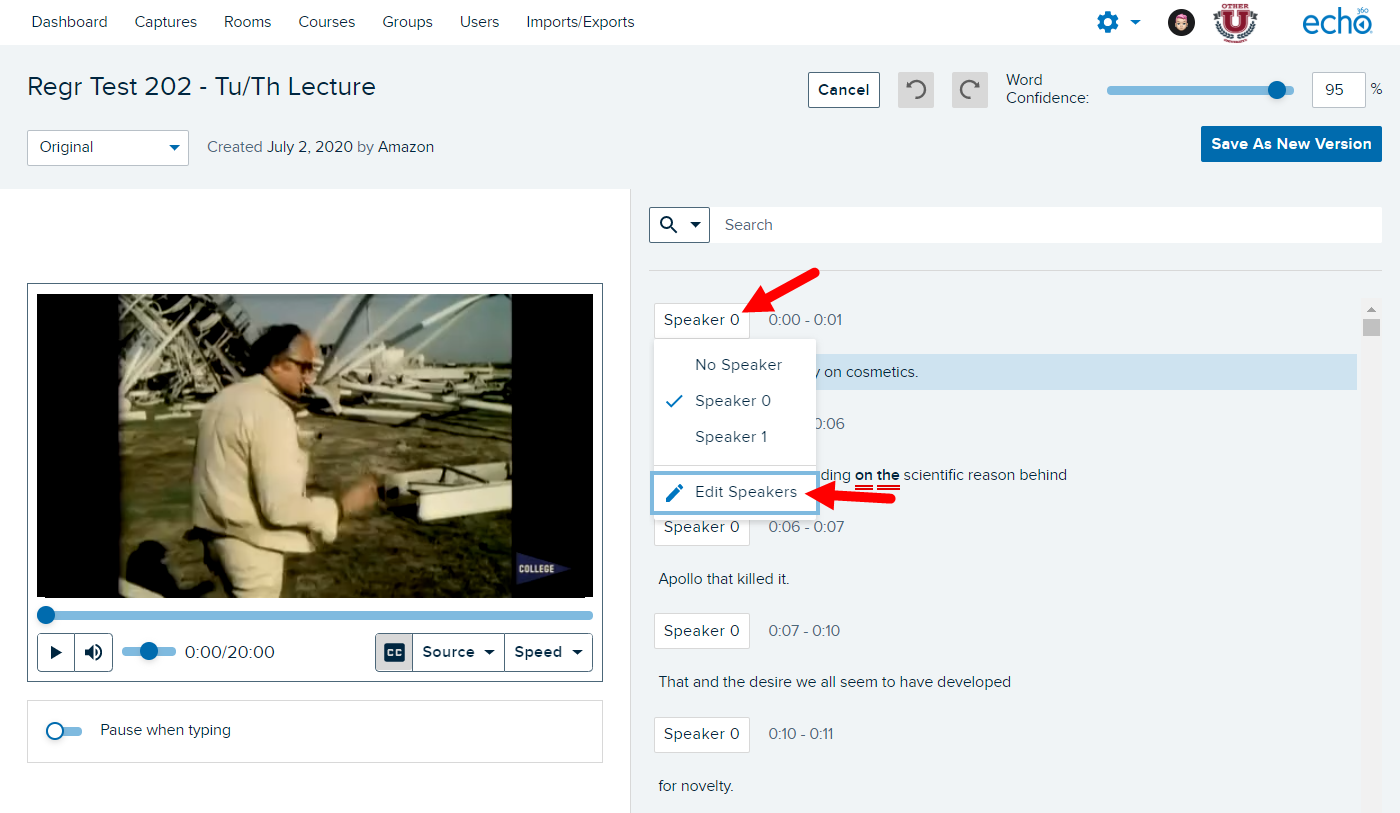Expand the Source dropdown
Screen dimensions: 1400x813
[x=458, y=652]
